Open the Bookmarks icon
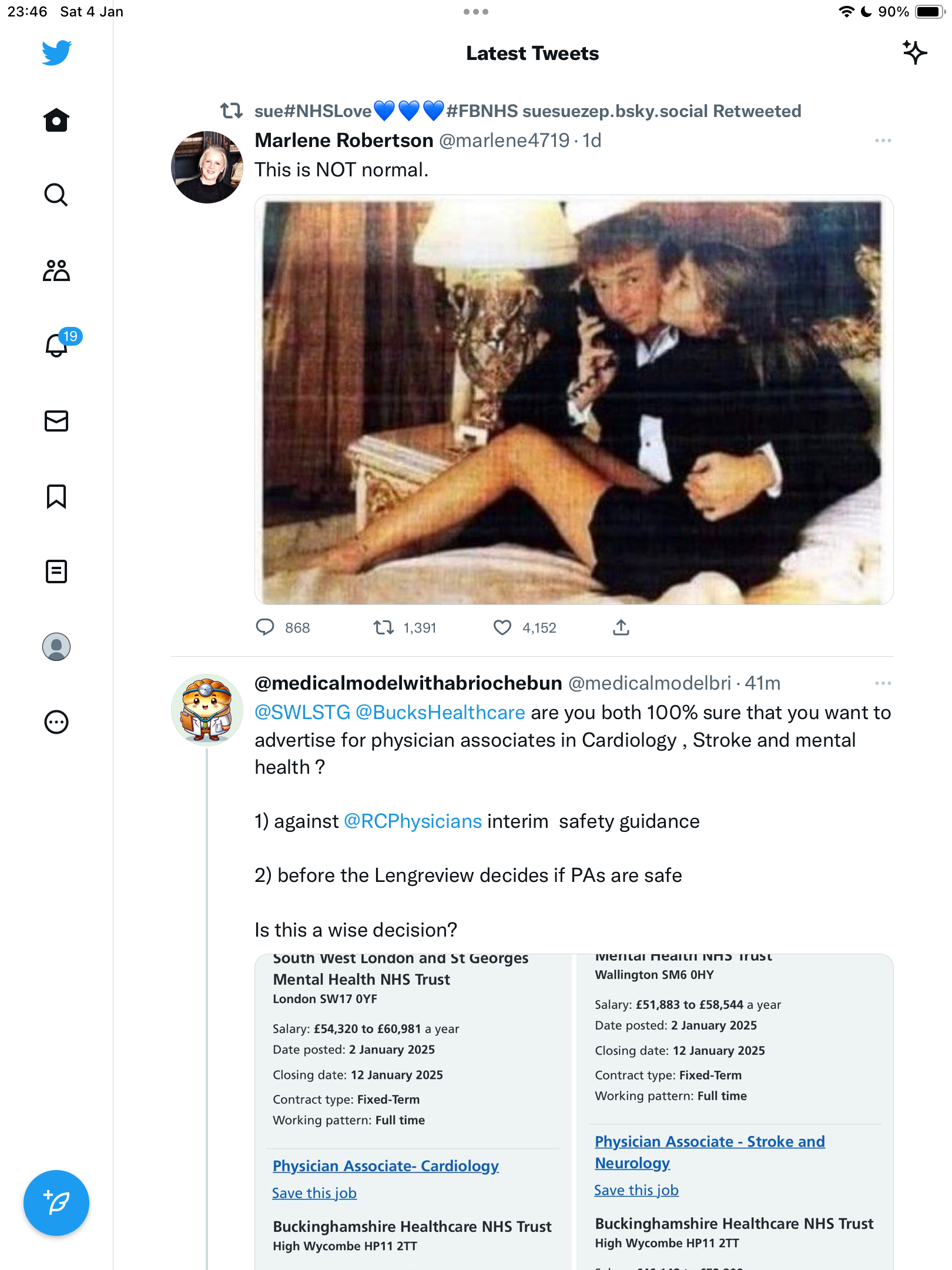Viewport: 952px width, 1270px height. (56, 496)
